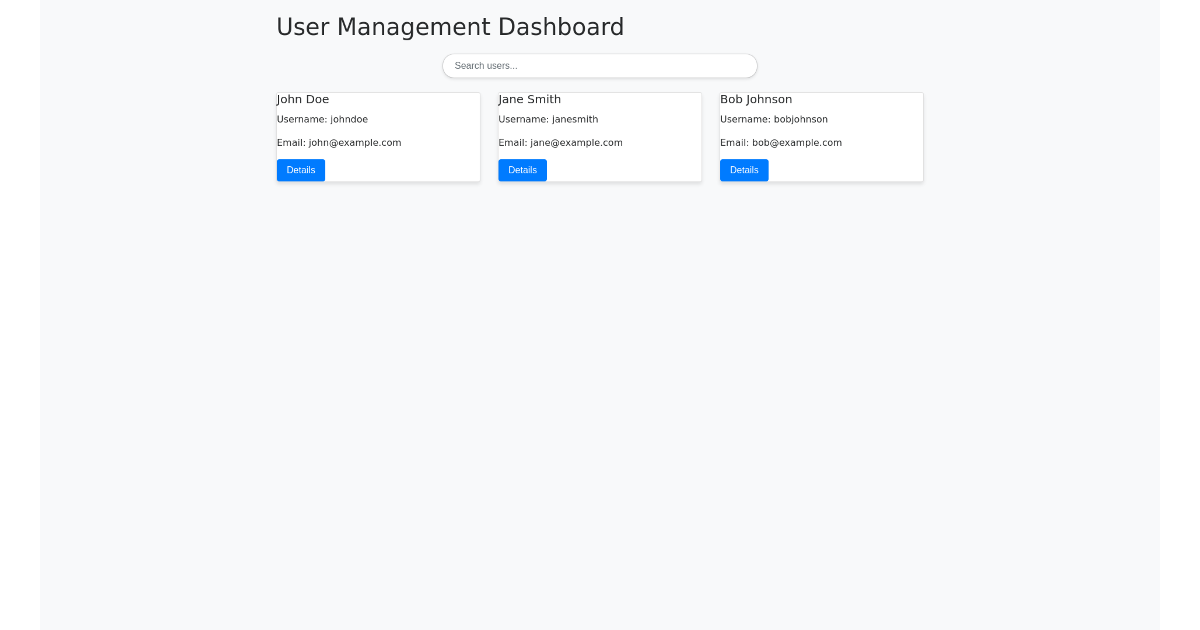Click the Details button on Jane Smith's card
This screenshot has width=1200, height=630.
pos(522,170)
